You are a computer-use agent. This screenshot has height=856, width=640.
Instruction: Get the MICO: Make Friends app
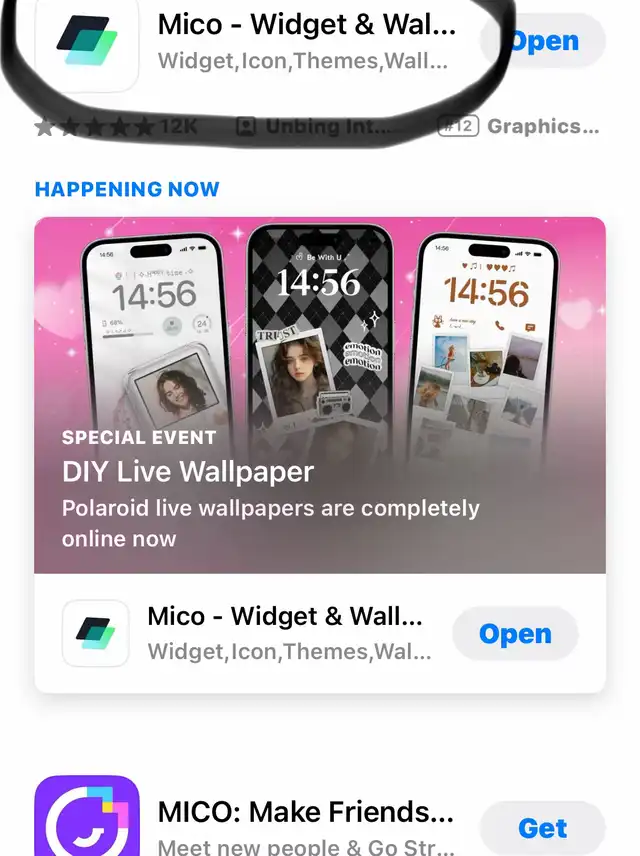pyautogui.click(x=543, y=828)
